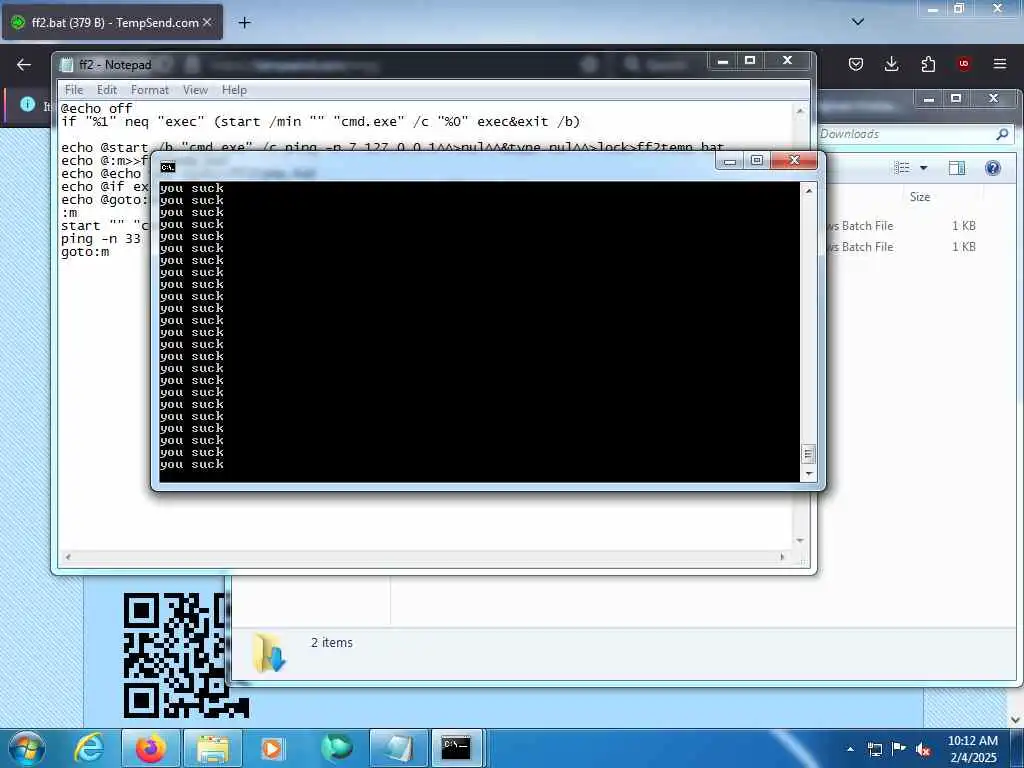
Task: Open the Notepad View menu
Action: (x=195, y=90)
